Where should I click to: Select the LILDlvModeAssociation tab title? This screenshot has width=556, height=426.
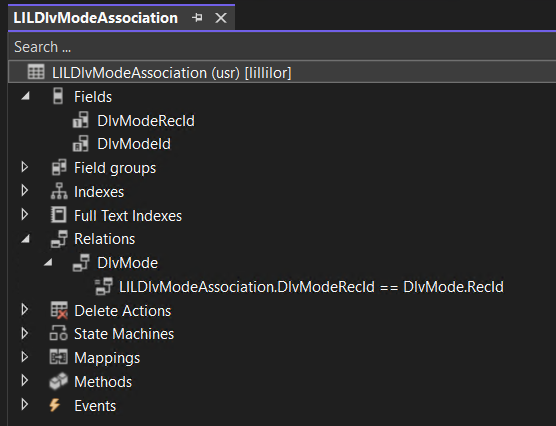(95, 18)
